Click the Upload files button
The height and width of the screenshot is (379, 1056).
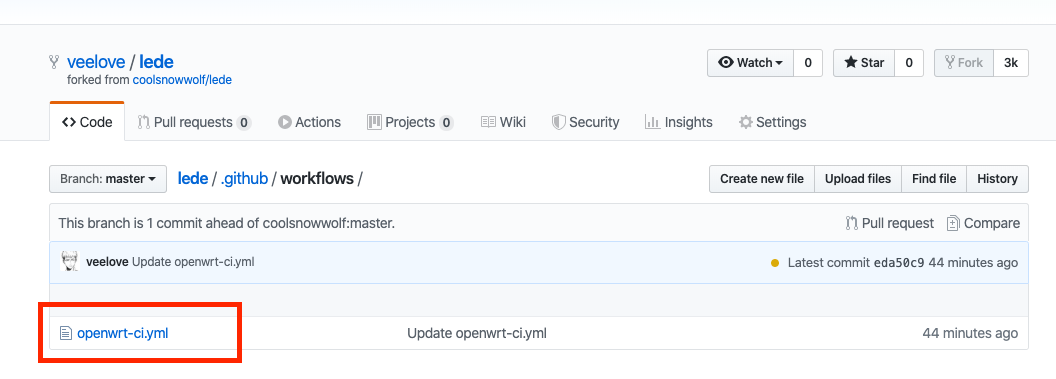pyautogui.click(x=858, y=179)
